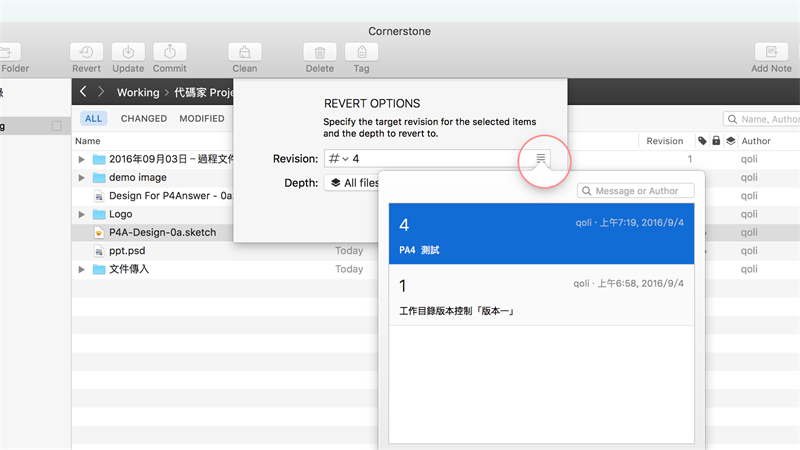The width and height of the screenshot is (800, 450).
Task: Click the Add Note icon
Action: click(771, 52)
